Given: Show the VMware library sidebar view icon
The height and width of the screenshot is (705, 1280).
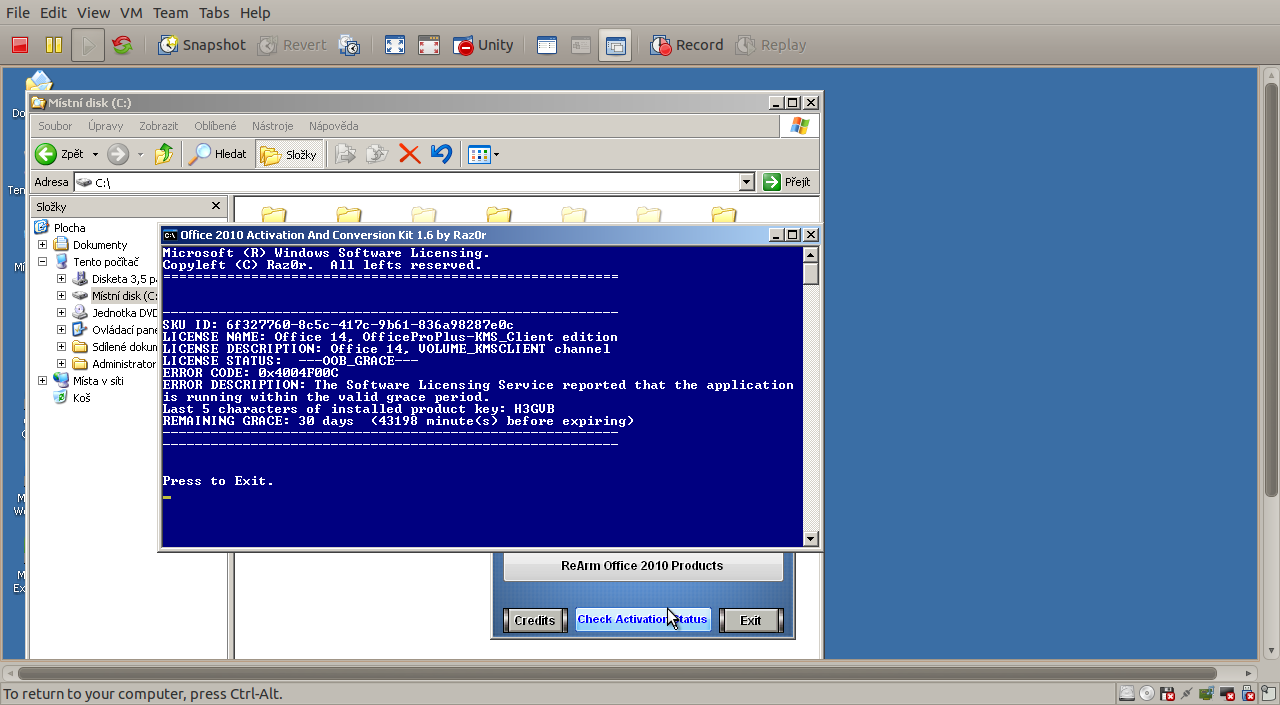Looking at the screenshot, I should tap(547, 45).
